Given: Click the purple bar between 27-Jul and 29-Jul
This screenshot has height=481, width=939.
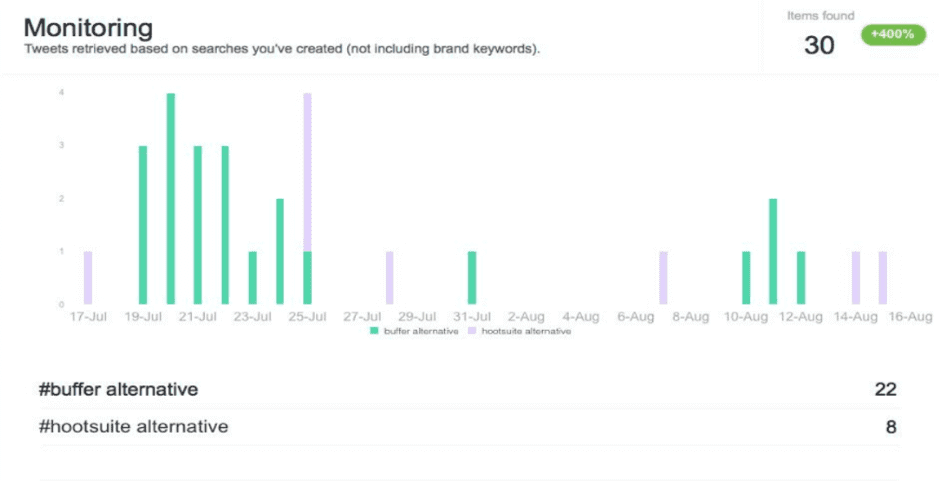Looking at the screenshot, I should click(389, 278).
